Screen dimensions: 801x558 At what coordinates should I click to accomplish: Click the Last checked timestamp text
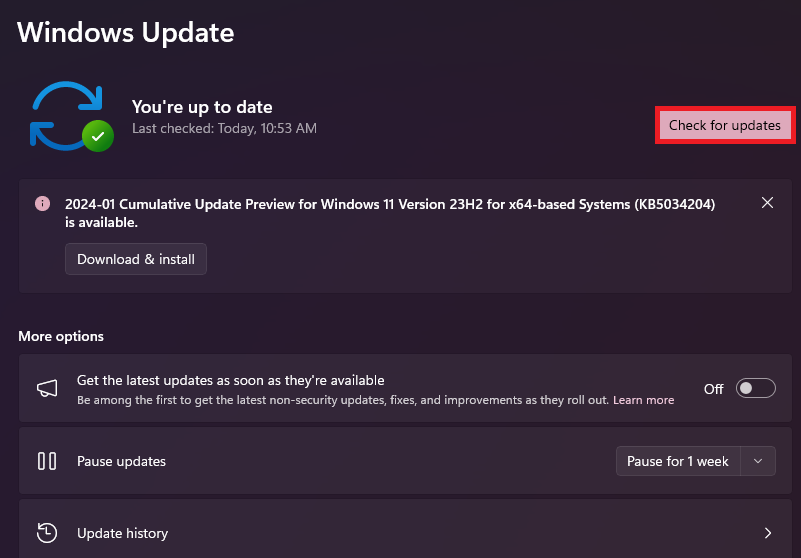pyautogui.click(x=224, y=128)
